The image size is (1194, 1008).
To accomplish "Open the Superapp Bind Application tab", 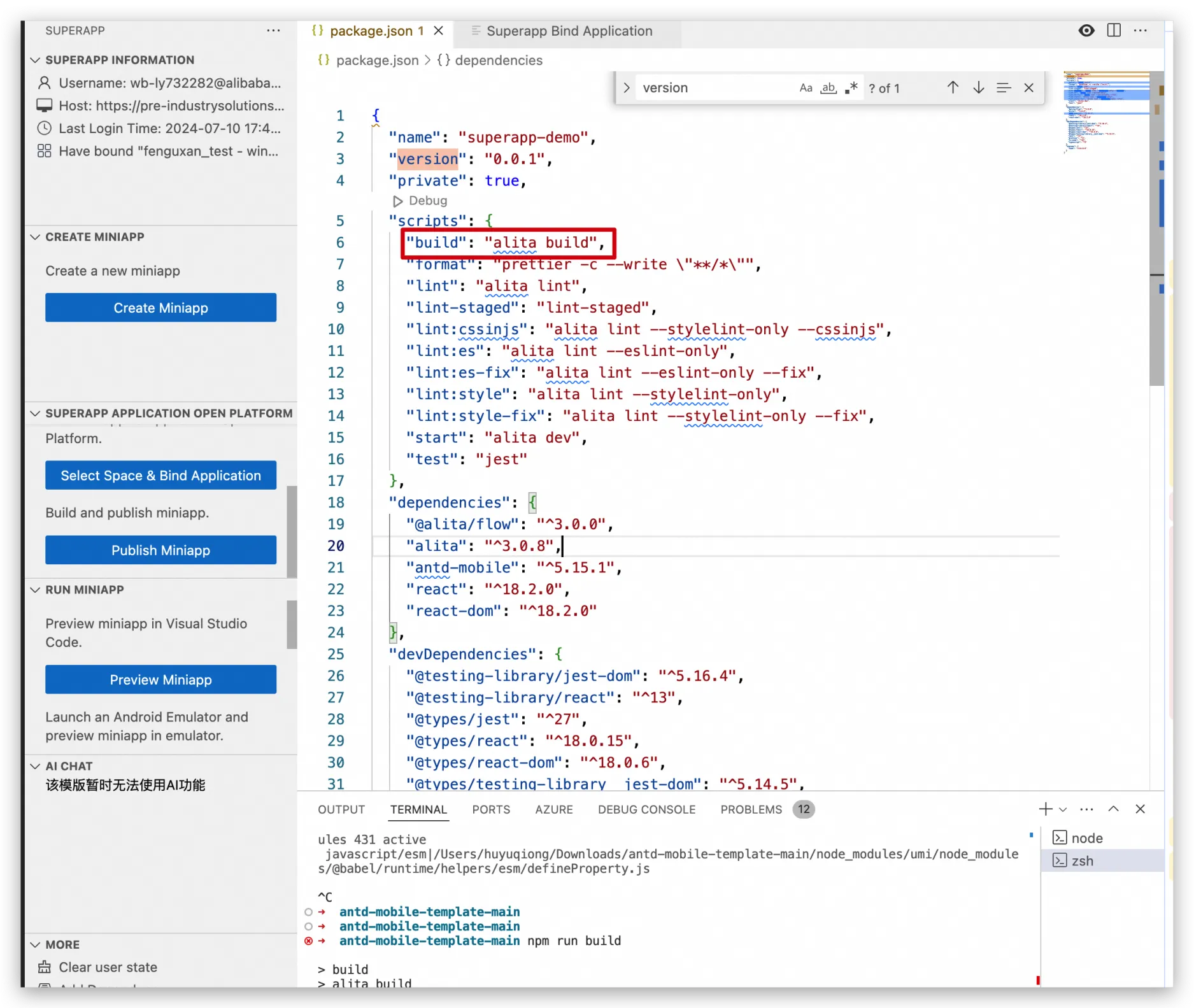I will click(569, 31).
